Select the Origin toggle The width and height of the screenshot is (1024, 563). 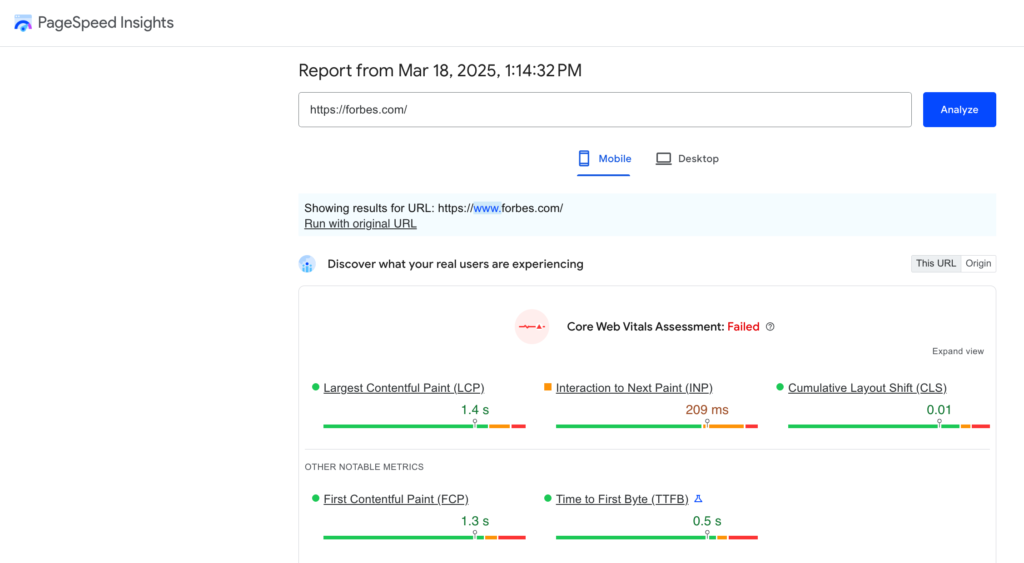(978, 263)
